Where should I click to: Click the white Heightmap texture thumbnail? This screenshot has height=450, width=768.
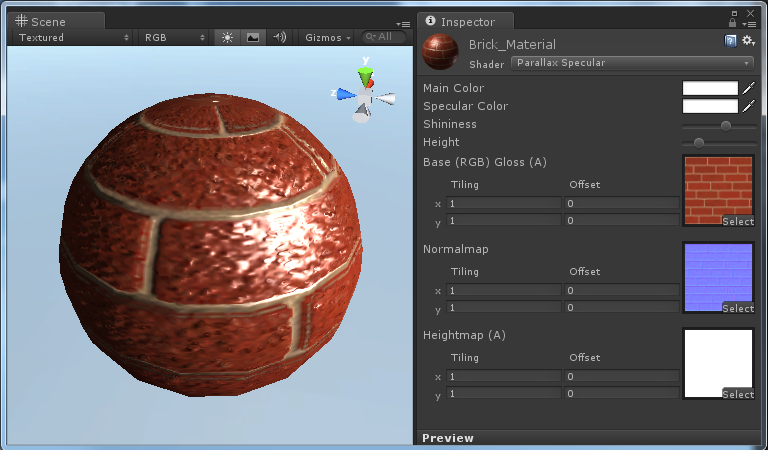(718, 364)
